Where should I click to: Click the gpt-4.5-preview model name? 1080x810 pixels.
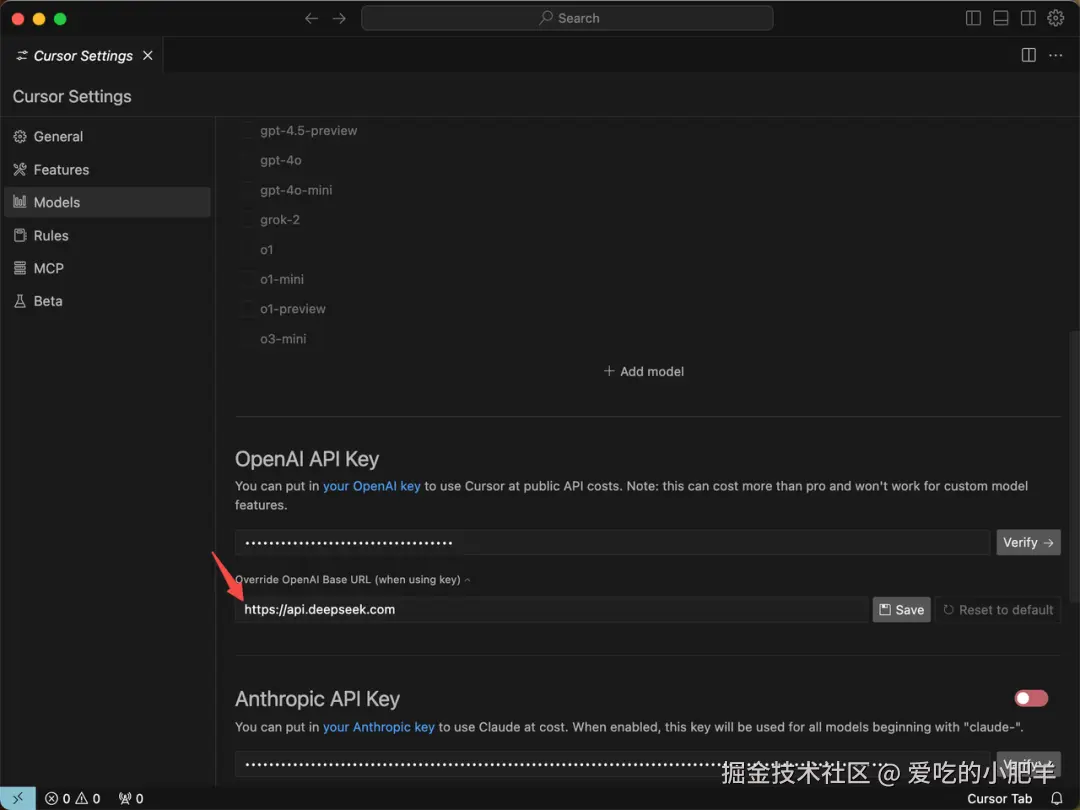click(309, 131)
